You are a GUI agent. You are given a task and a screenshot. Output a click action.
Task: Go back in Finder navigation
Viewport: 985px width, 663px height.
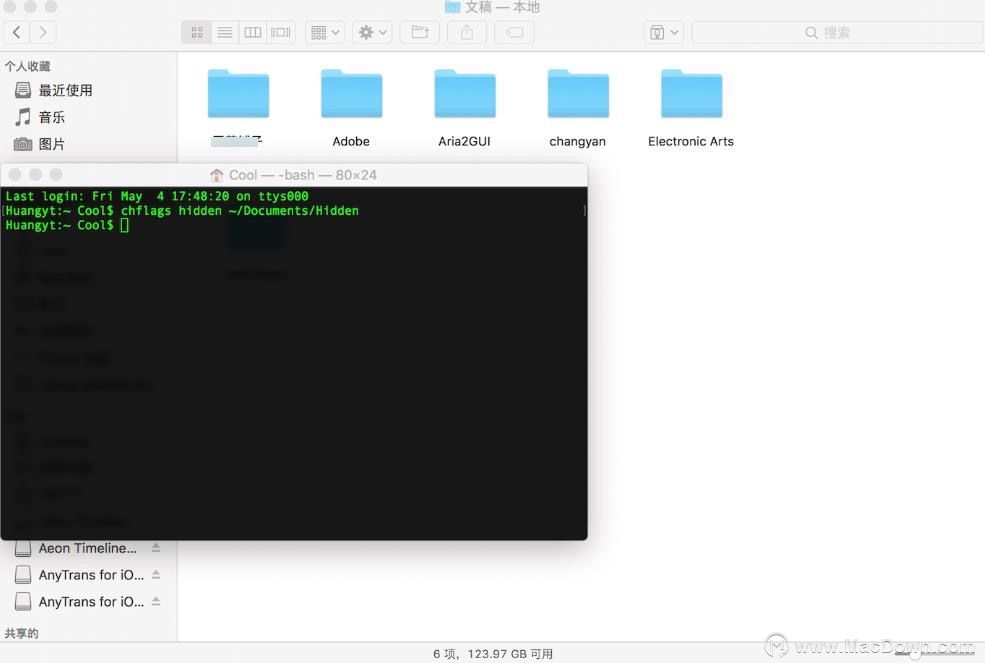click(17, 32)
